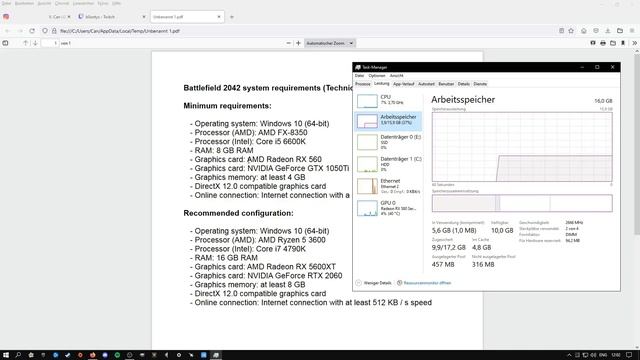640x360 pixels.
Task: Click the browser address bar URL
Action: click(120, 31)
